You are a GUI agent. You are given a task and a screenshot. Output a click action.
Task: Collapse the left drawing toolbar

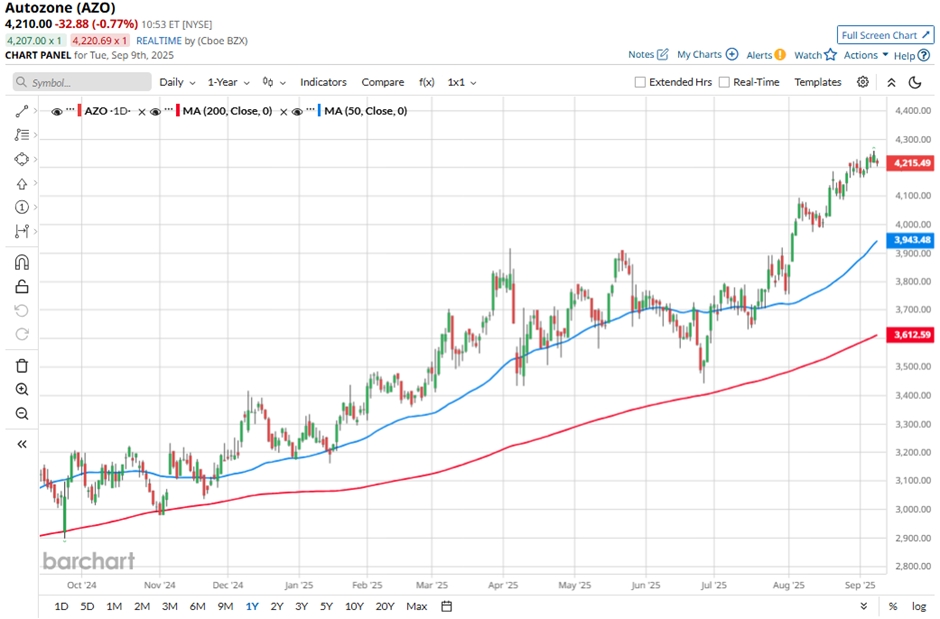click(22, 444)
